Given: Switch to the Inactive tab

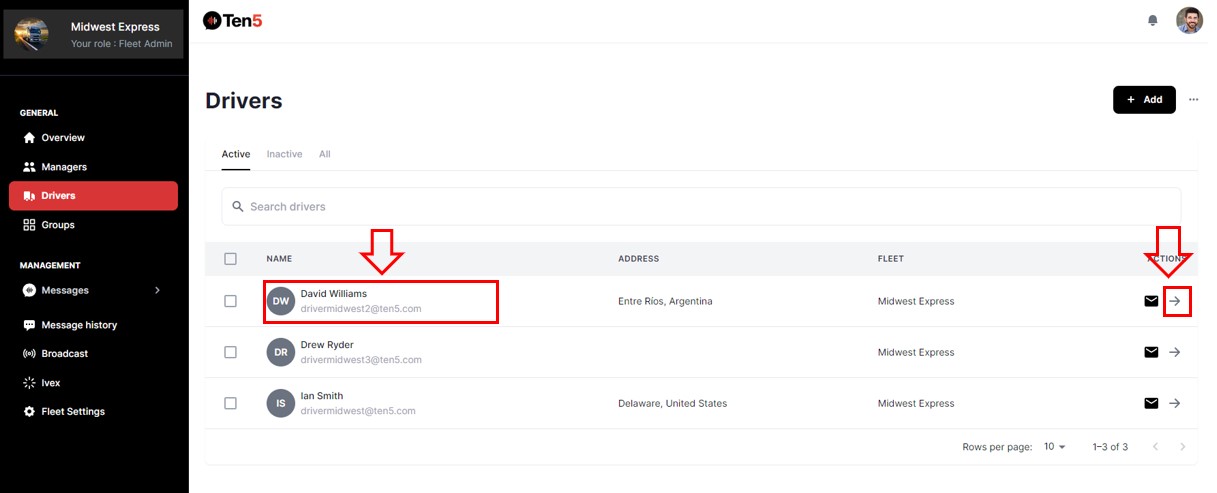Looking at the screenshot, I should coord(284,154).
